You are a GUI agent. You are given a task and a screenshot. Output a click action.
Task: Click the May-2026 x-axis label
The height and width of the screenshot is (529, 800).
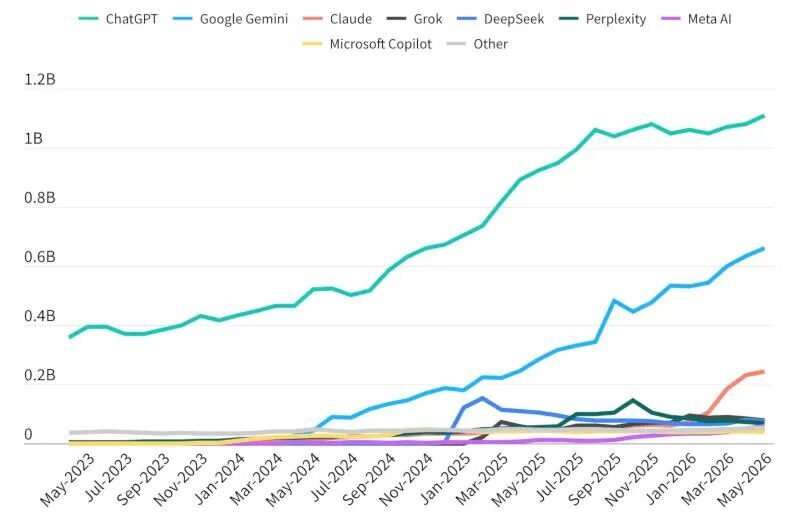coord(745,480)
